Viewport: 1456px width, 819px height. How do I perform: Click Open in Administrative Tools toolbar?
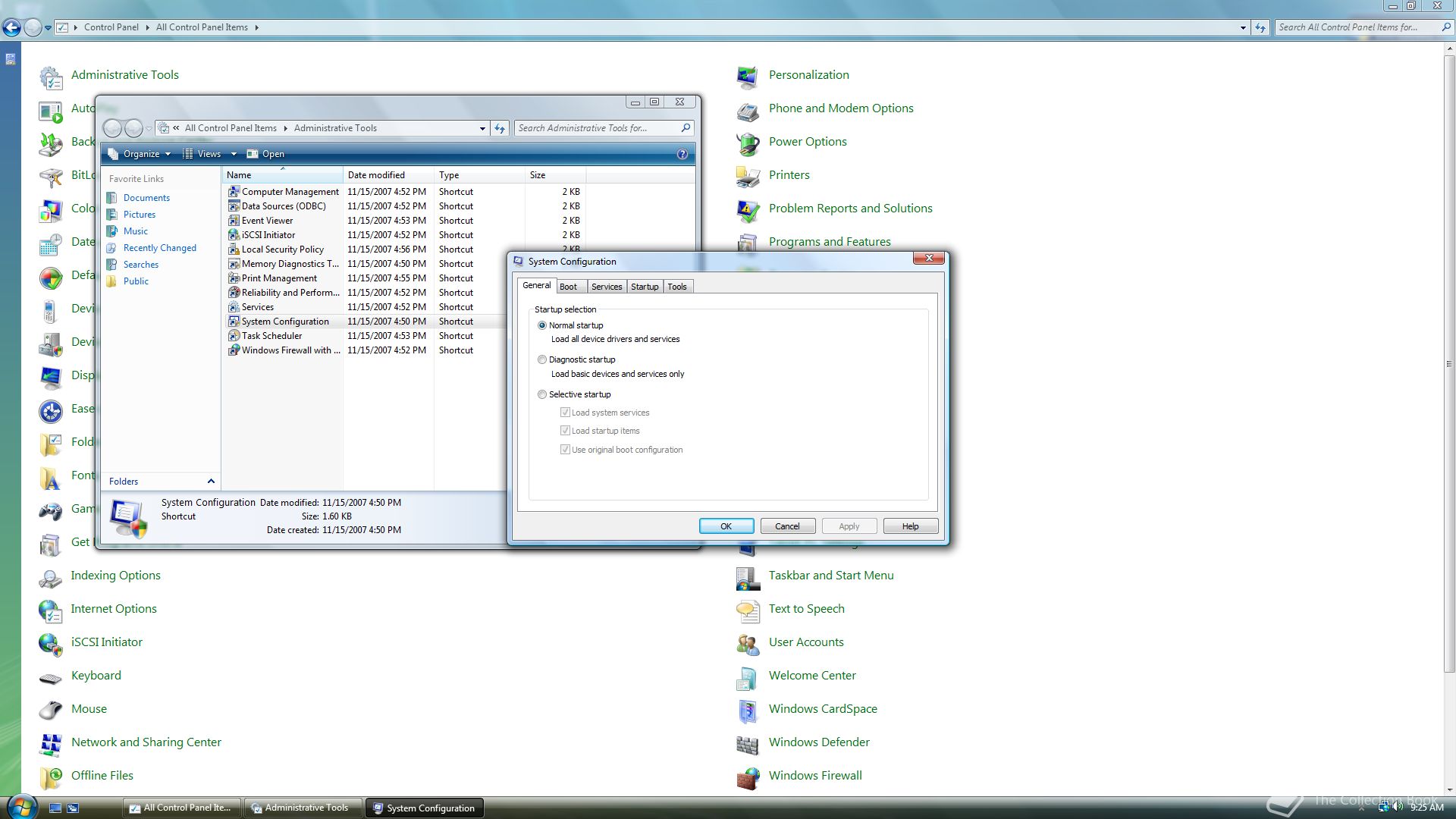pyautogui.click(x=265, y=154)
